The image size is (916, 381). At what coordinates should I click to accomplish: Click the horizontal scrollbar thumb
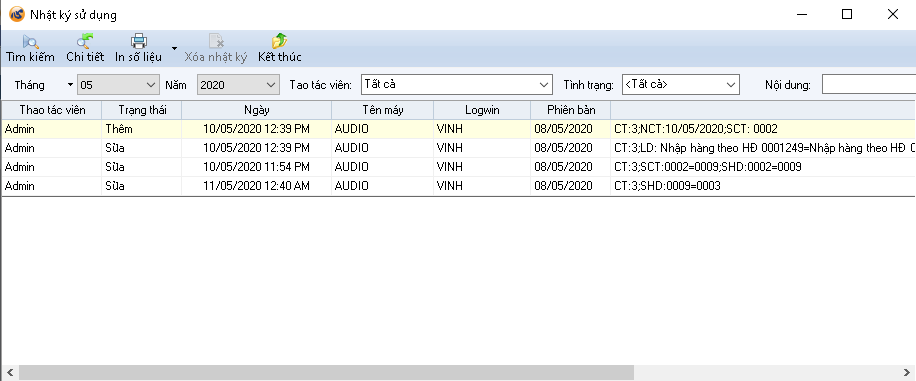pos(326,372)
